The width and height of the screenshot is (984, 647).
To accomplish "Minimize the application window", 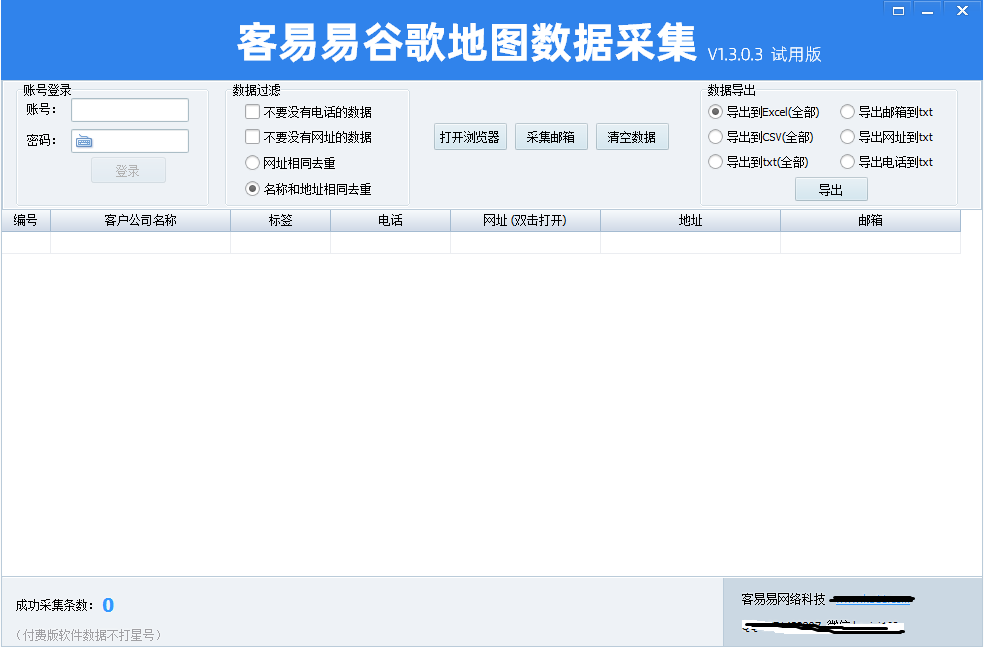I will (928, 10).
